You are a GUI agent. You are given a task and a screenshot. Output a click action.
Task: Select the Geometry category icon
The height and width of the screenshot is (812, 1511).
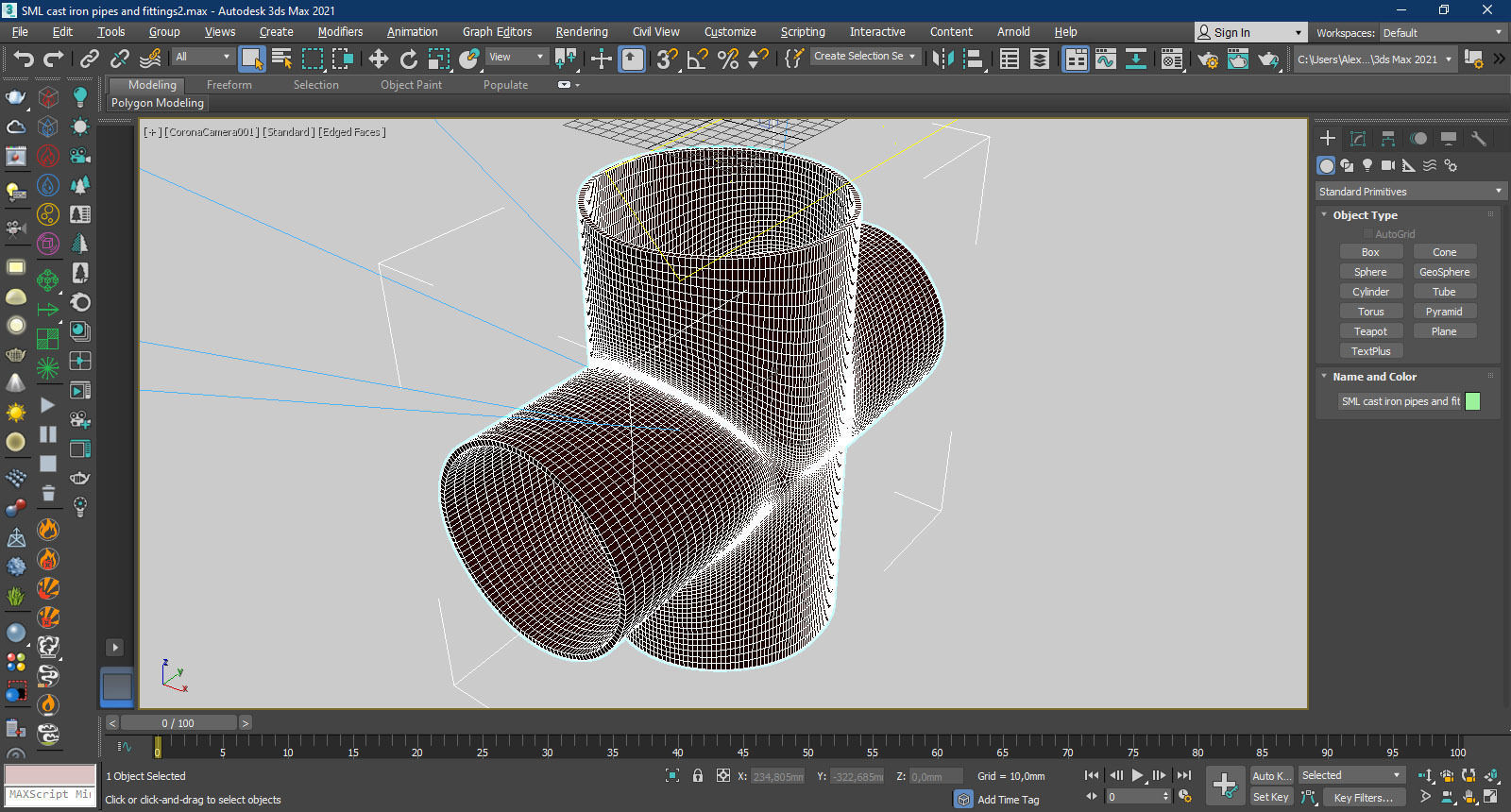click(x=1327, y=165)
